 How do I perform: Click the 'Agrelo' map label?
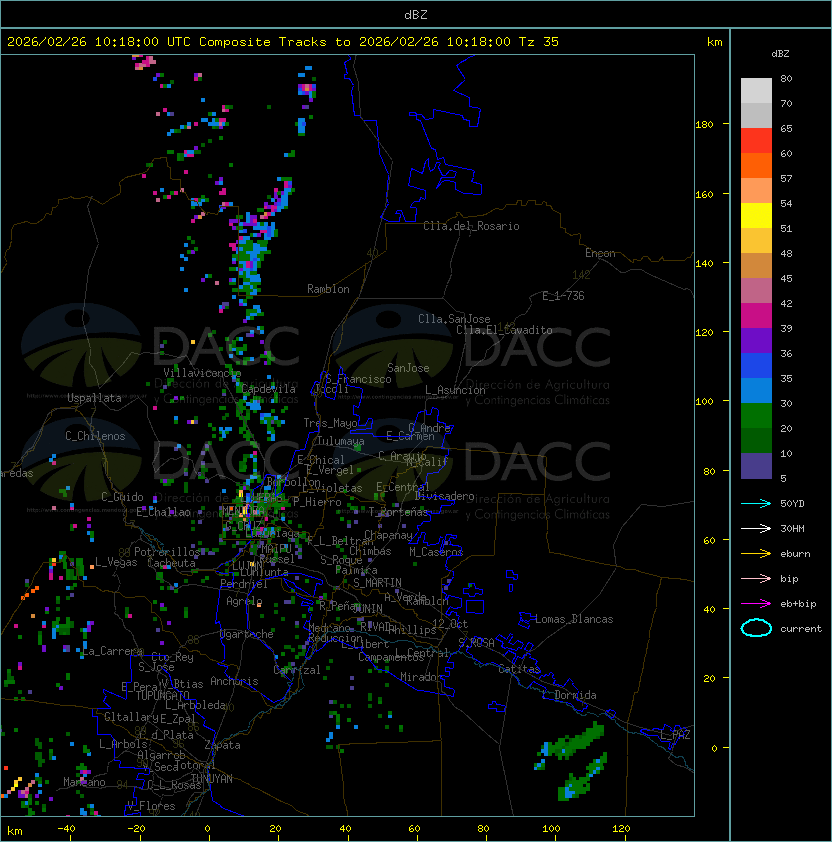tap(244, 601)
